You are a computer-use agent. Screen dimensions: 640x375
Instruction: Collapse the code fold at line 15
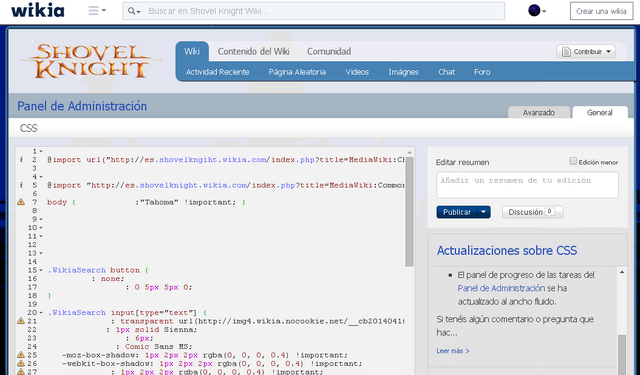(41, 270)
